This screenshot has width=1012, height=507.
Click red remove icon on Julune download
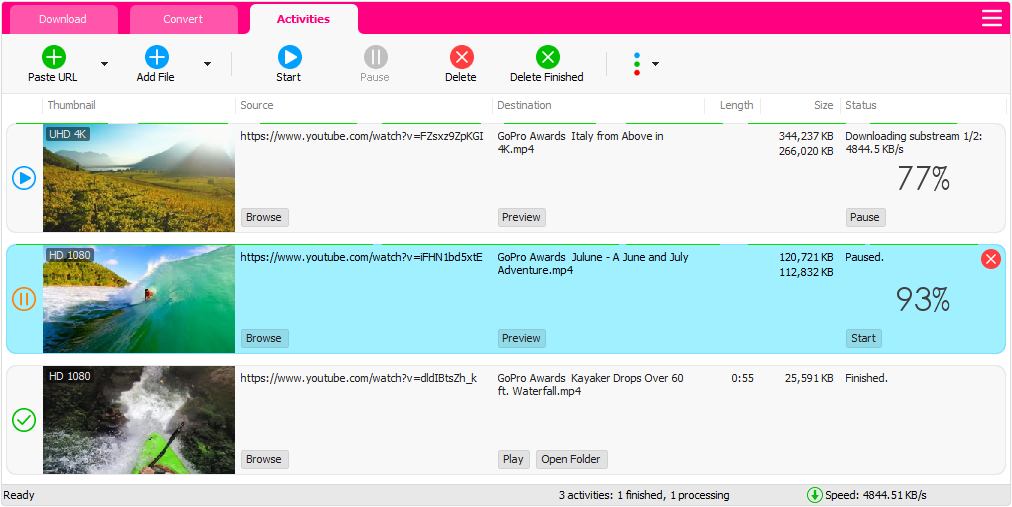(991, 259)
